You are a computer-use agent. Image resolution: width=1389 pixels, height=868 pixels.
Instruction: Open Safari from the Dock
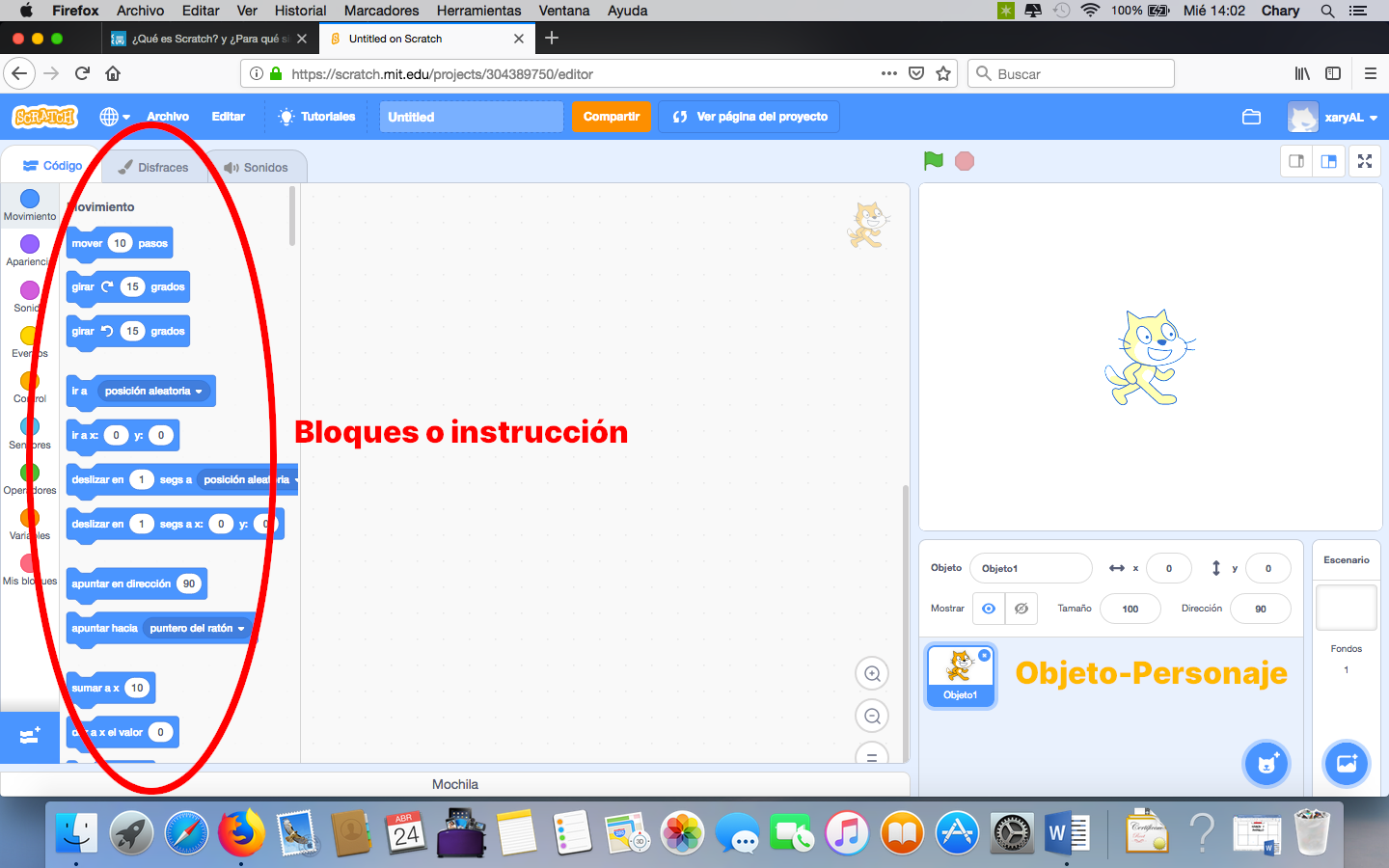point(186,833)
